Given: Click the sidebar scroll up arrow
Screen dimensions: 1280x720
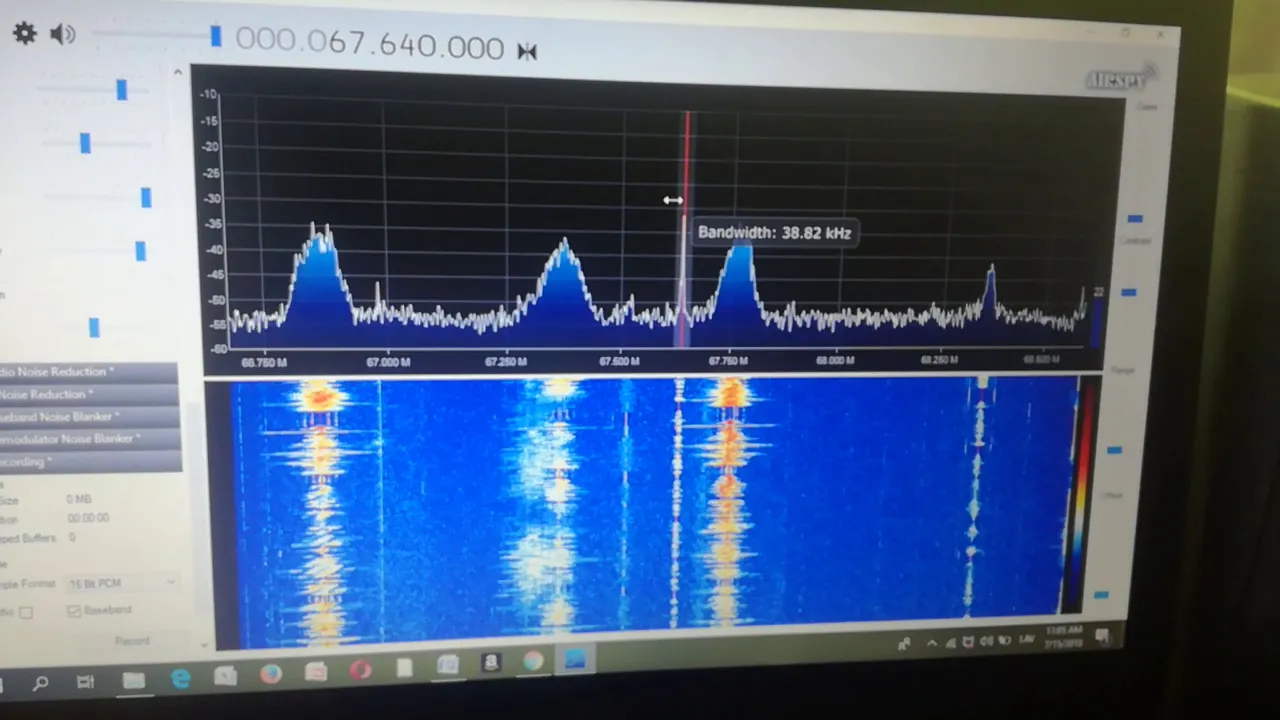Looking at the screenshot, I should (x=178, y=72).
